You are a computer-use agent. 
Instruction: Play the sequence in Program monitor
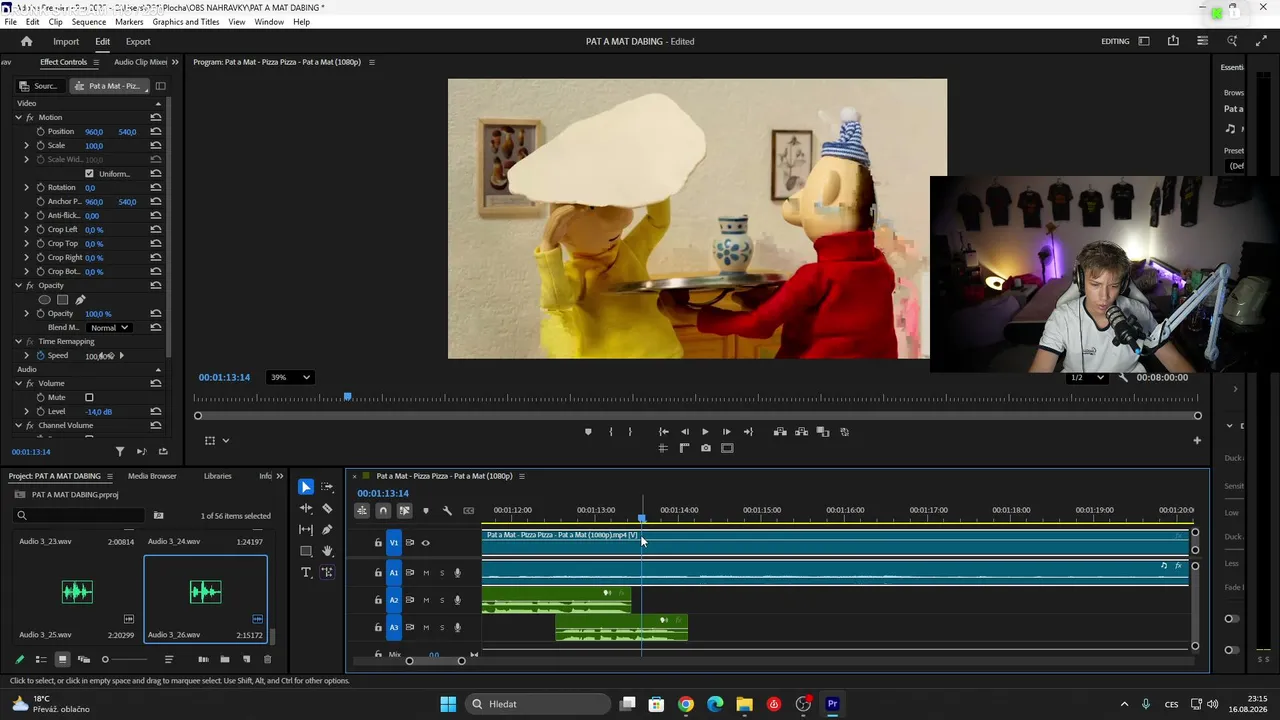705,432
